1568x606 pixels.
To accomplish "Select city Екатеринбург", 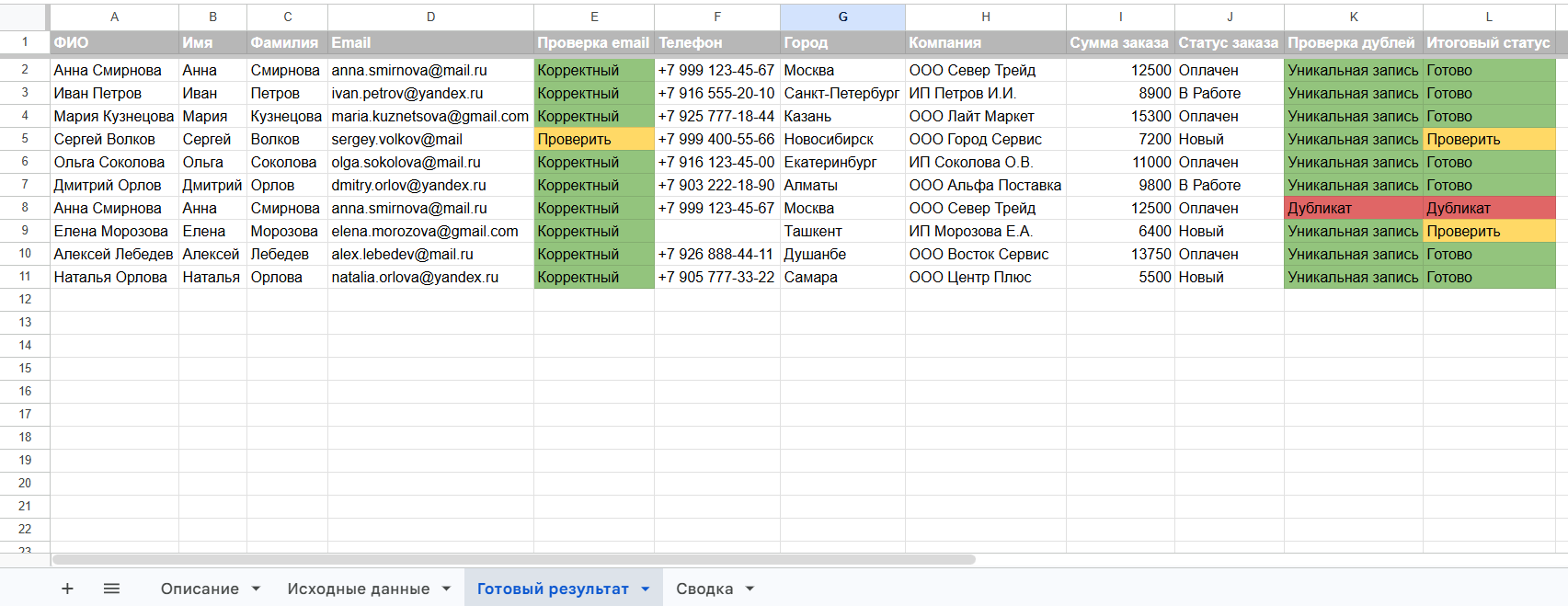I will pos(842,162).
